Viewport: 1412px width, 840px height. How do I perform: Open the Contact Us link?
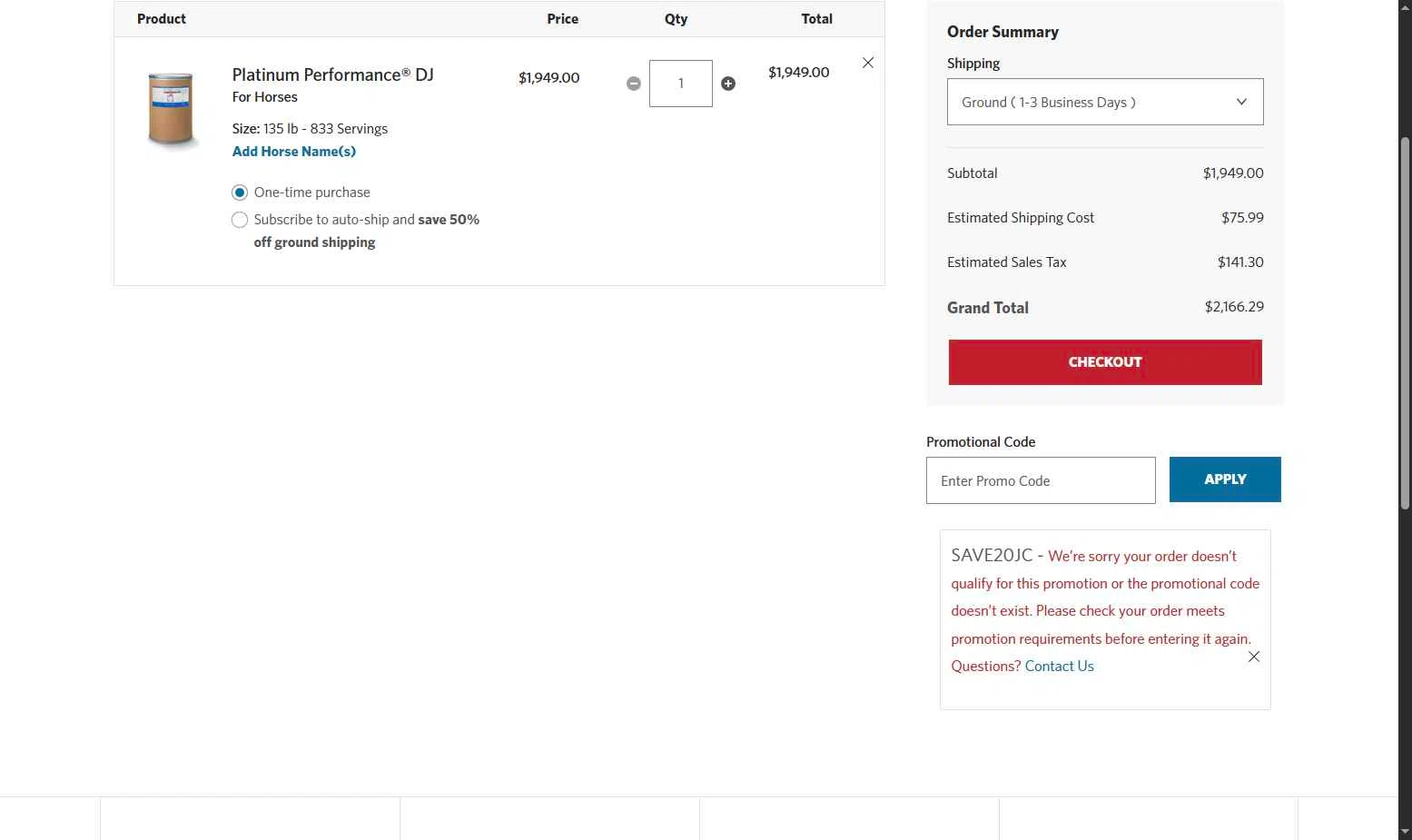pyautogui.click(x=1060, y=666)
